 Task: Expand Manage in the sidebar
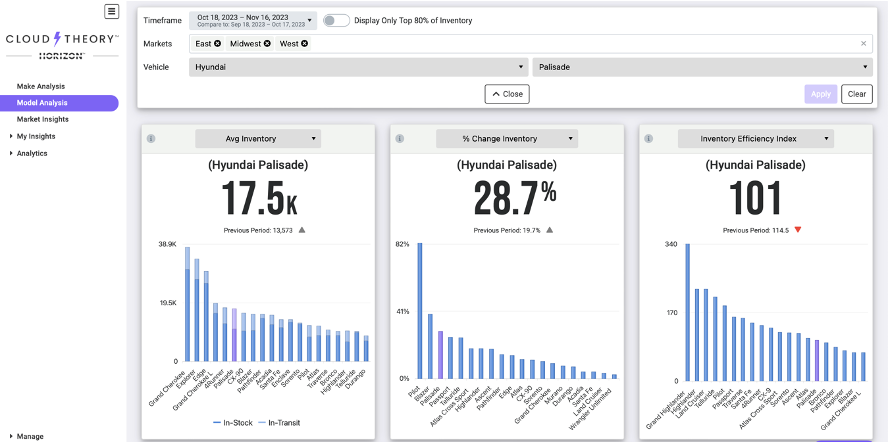(x=29, y=436)
